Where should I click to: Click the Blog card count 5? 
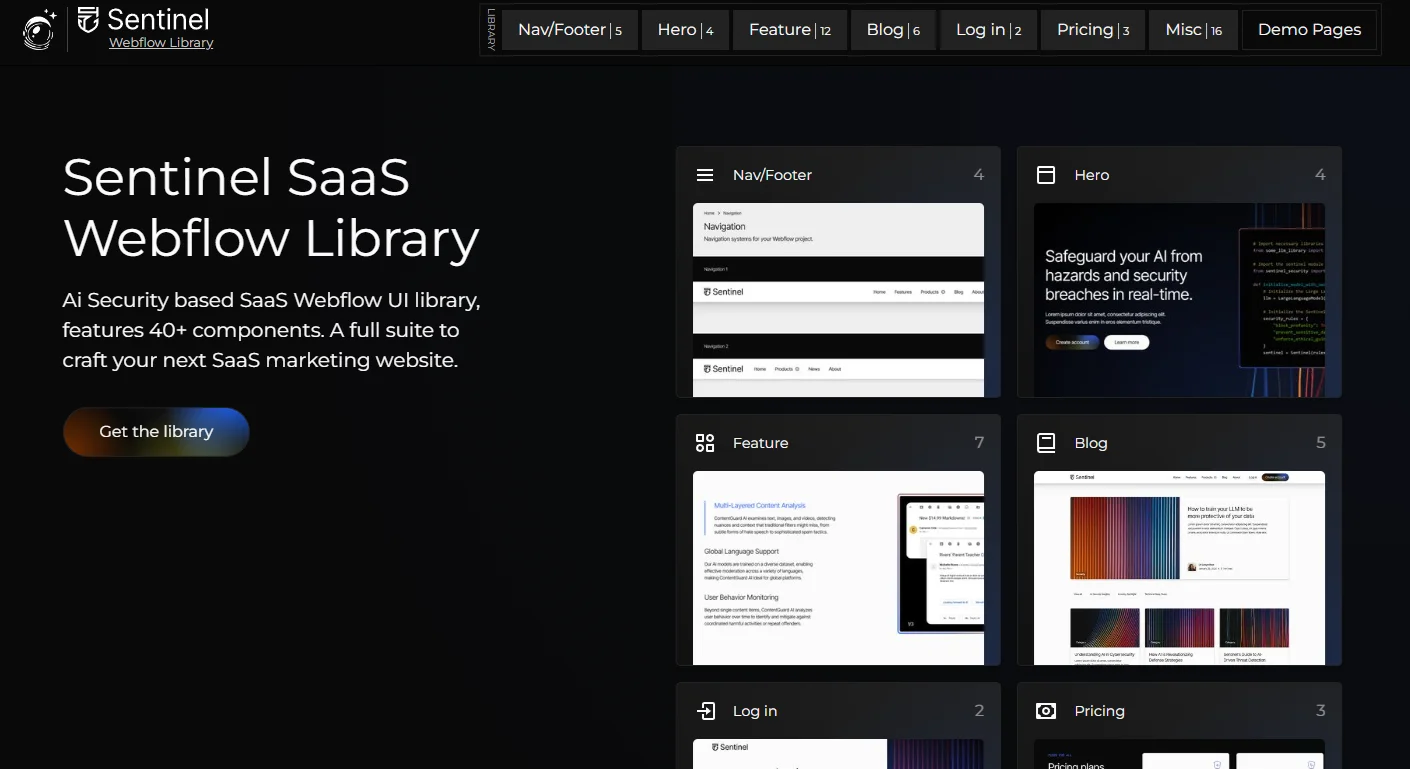click(1320, 443)
